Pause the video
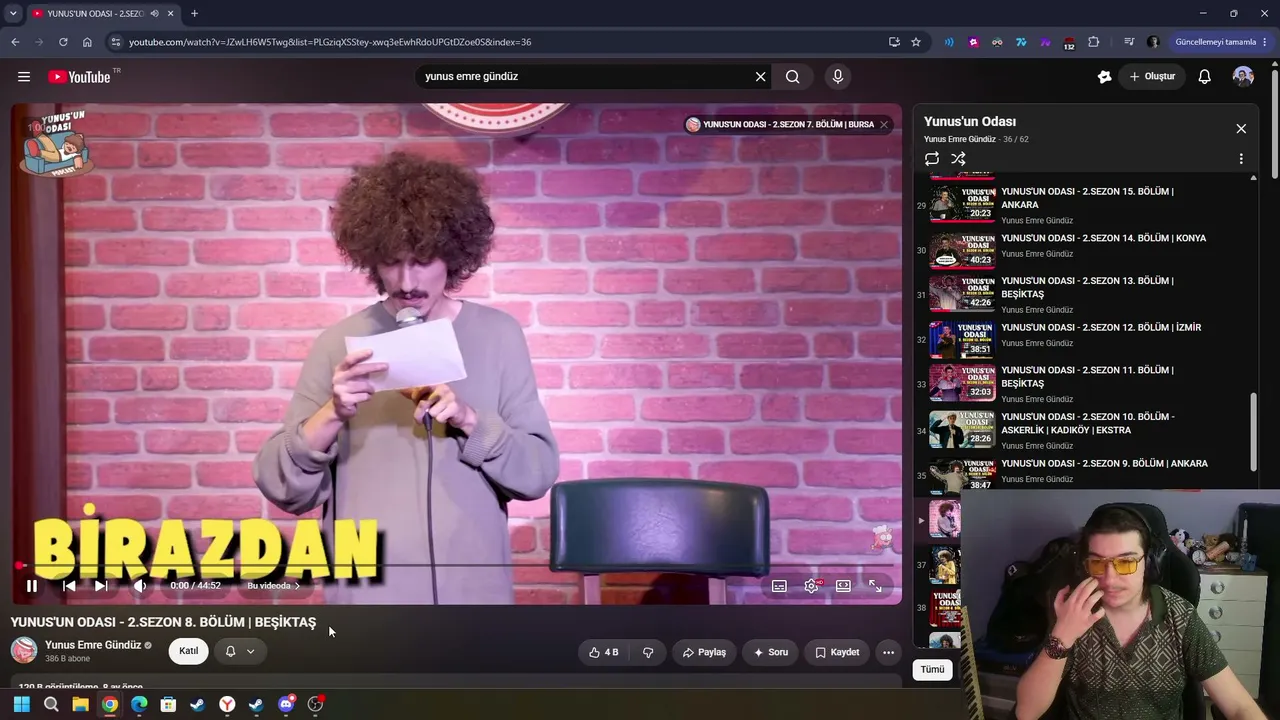1280x720 pixels. coord(31,586)
